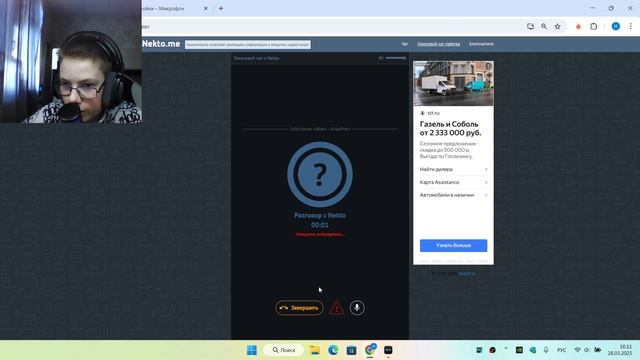
Task: Open the clock and date 16:11
Action: 620,350
